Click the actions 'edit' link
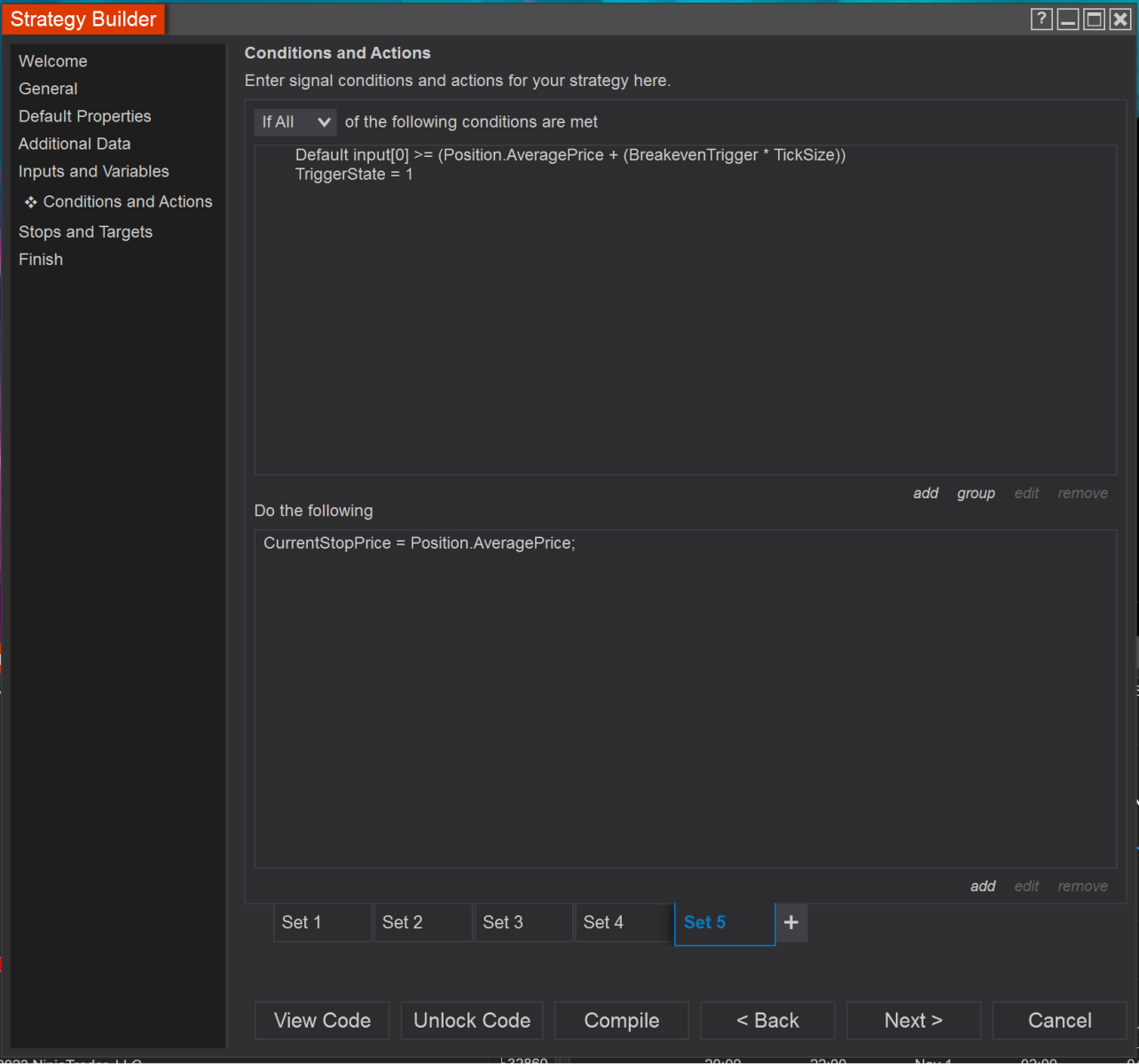The image size is (1139, 1064). (1026, 887)
